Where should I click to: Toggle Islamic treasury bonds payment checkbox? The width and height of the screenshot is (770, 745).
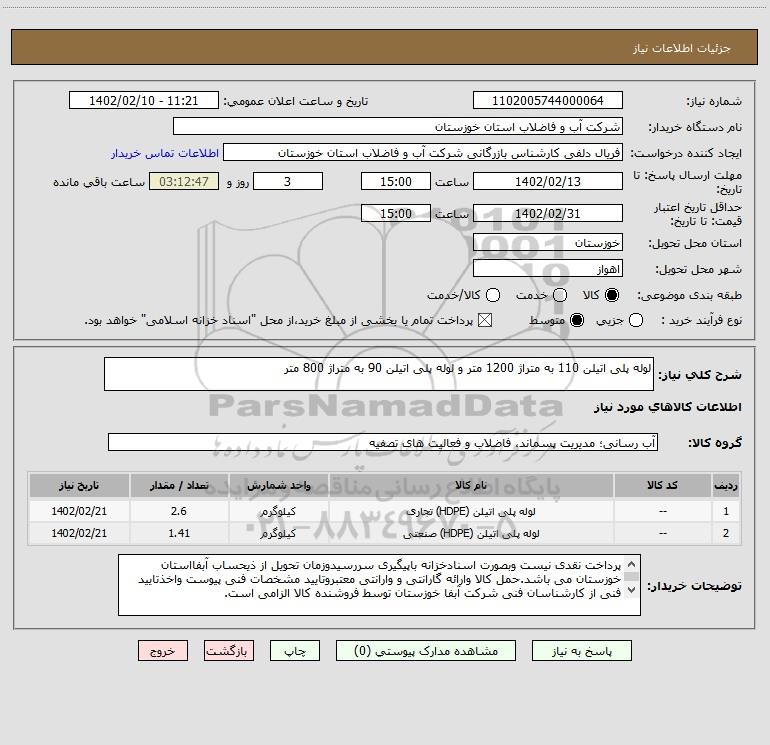(x=485, y=321)
